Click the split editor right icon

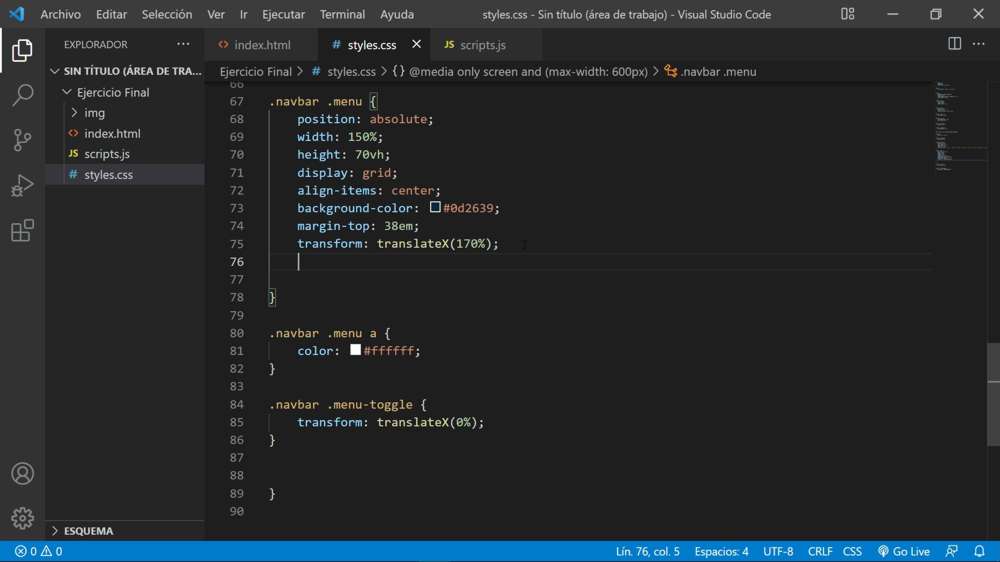tap(954, 44)
